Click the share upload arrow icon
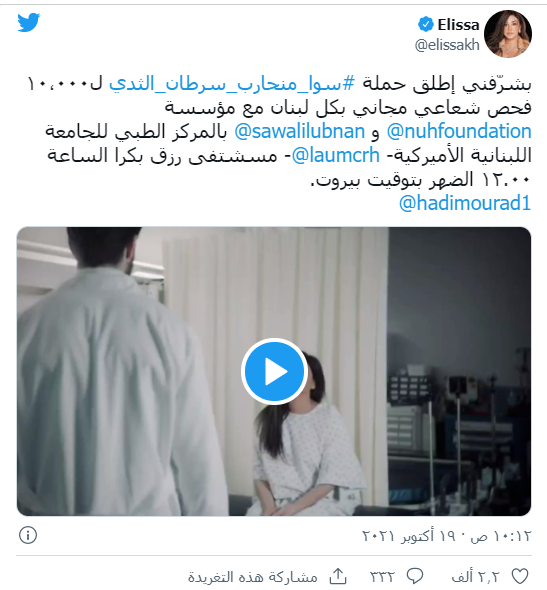 [338, 576]
